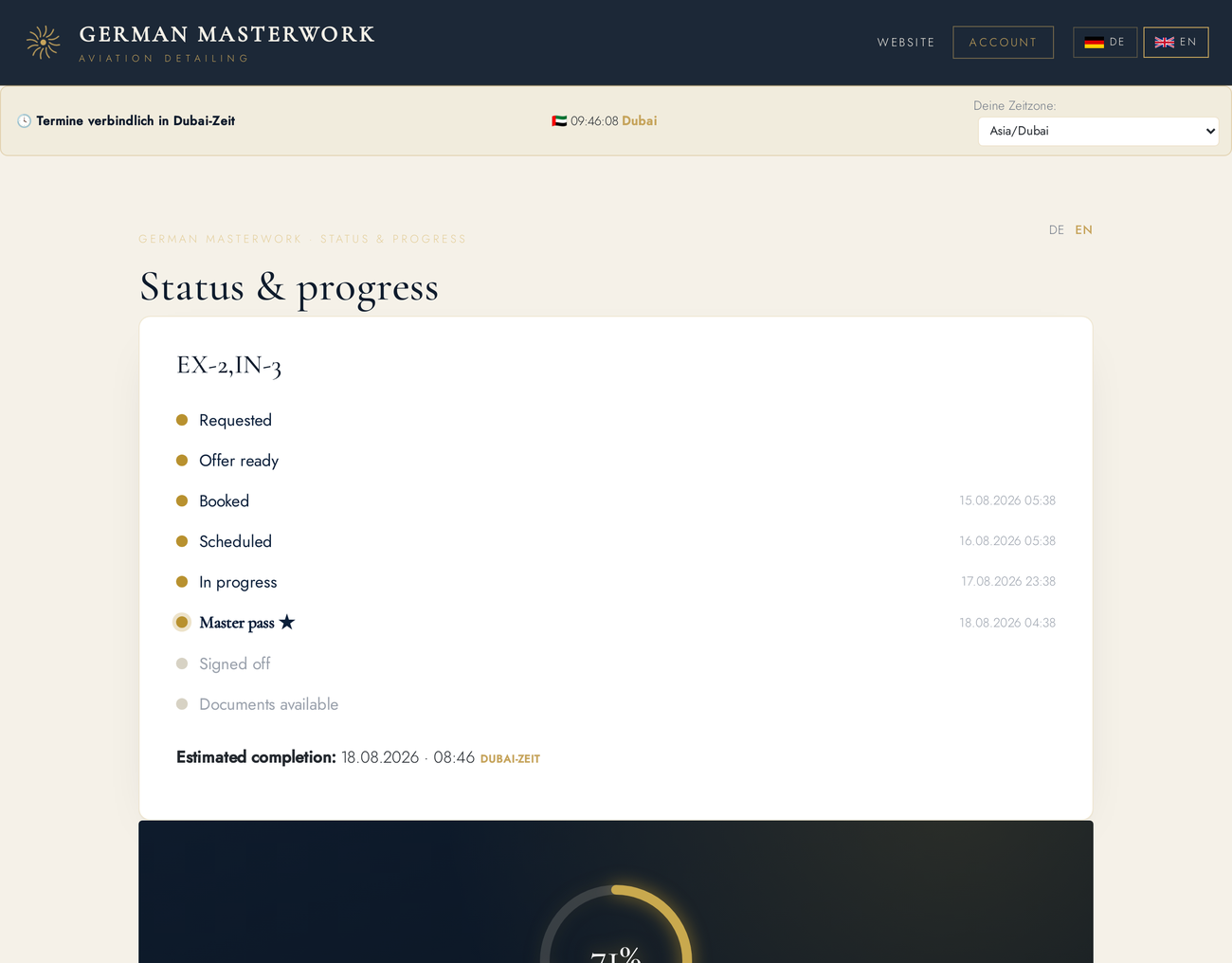The image size is (1232, 963).
Task: Click the German Masterwork sunburst logo
Action: click(x=44, y=43)
